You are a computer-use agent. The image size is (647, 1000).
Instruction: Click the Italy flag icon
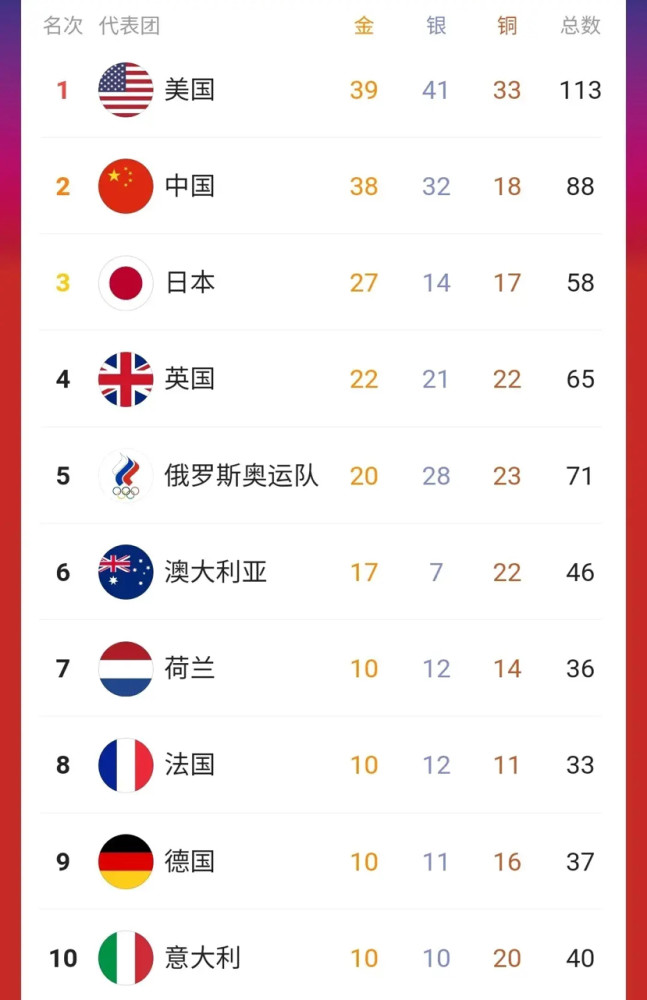[x=126, y=958]
